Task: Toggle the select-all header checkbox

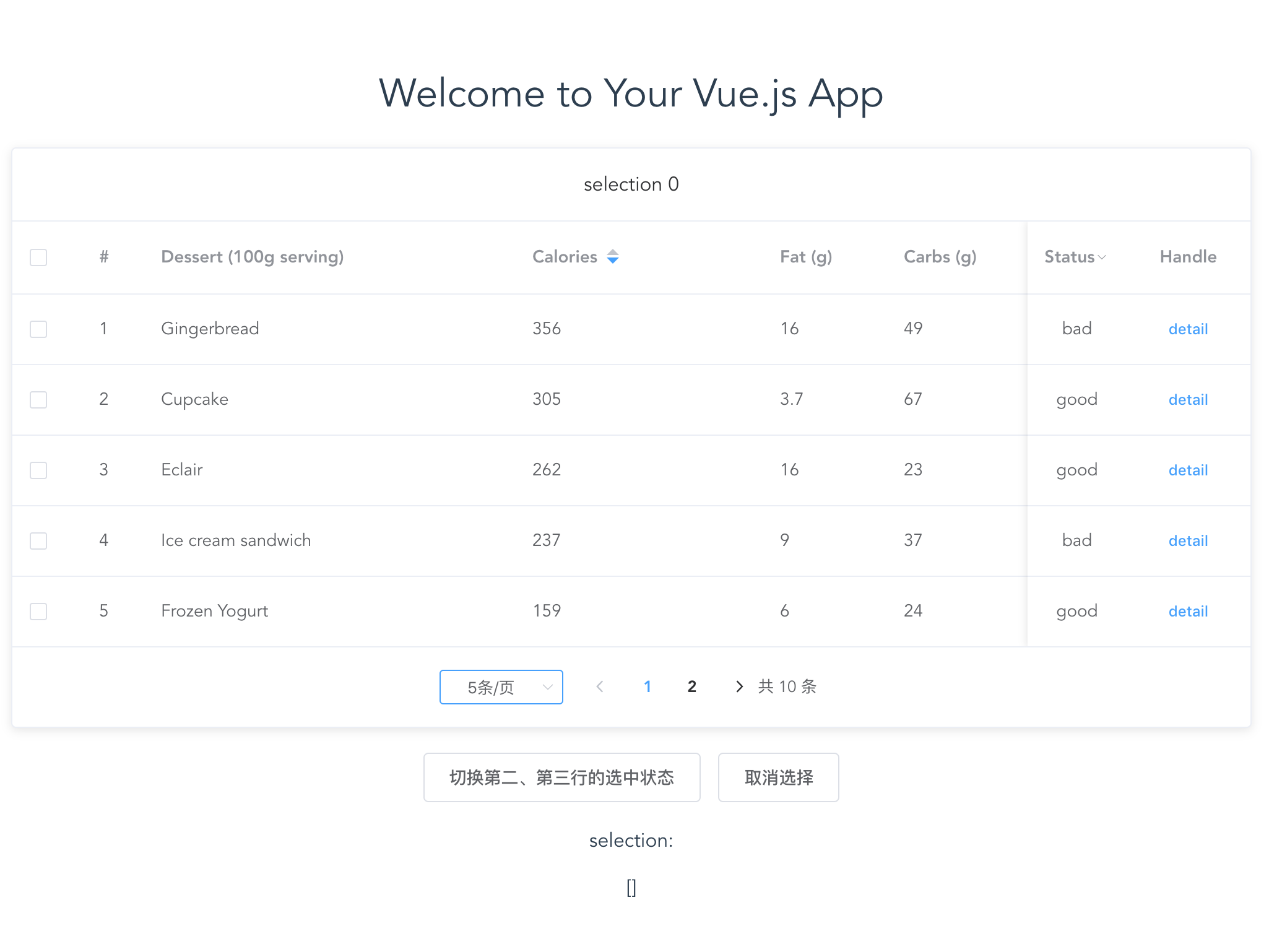Action: (38, 257)
